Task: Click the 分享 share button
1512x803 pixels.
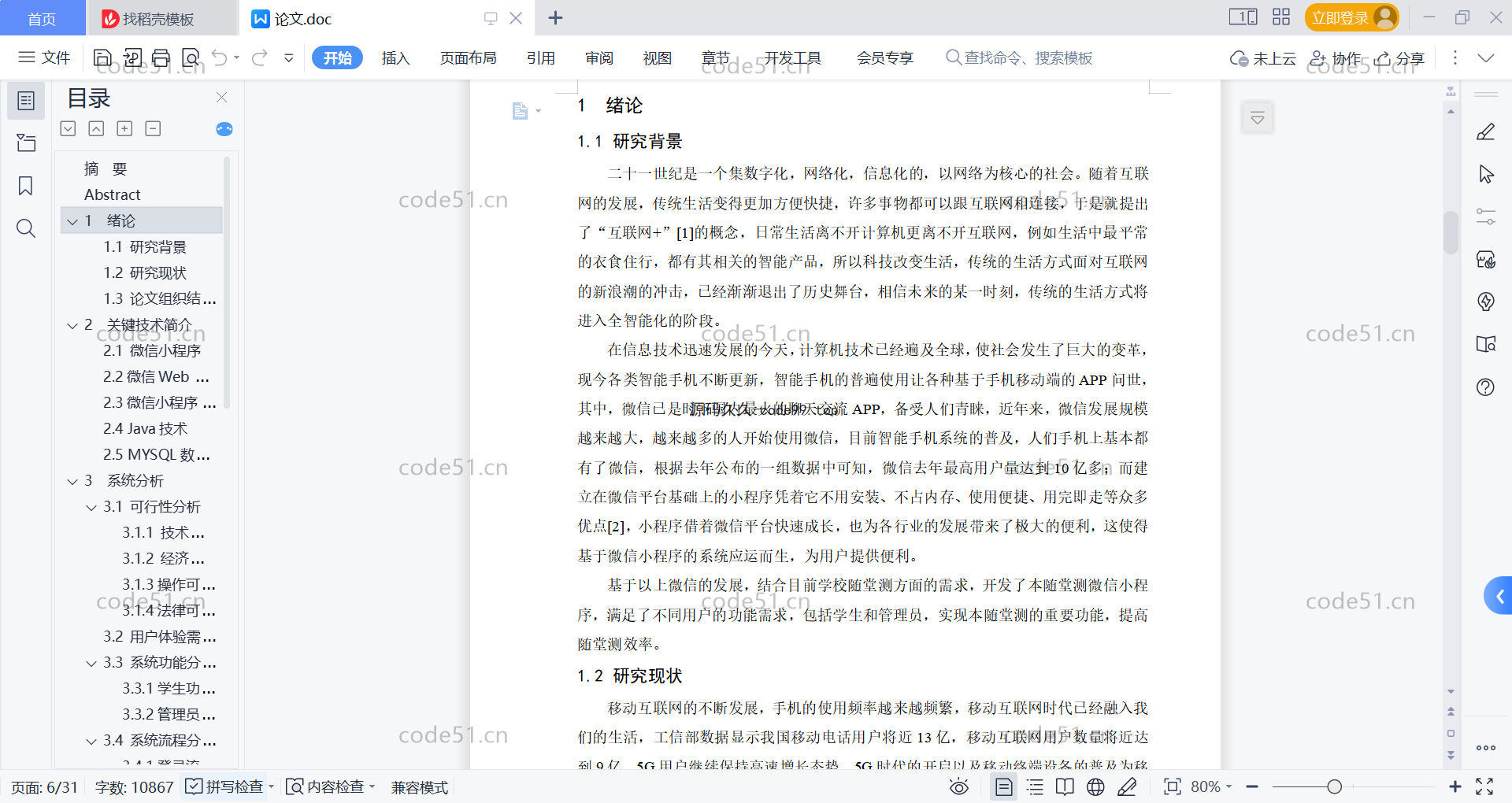Action: pos(1399,58)
